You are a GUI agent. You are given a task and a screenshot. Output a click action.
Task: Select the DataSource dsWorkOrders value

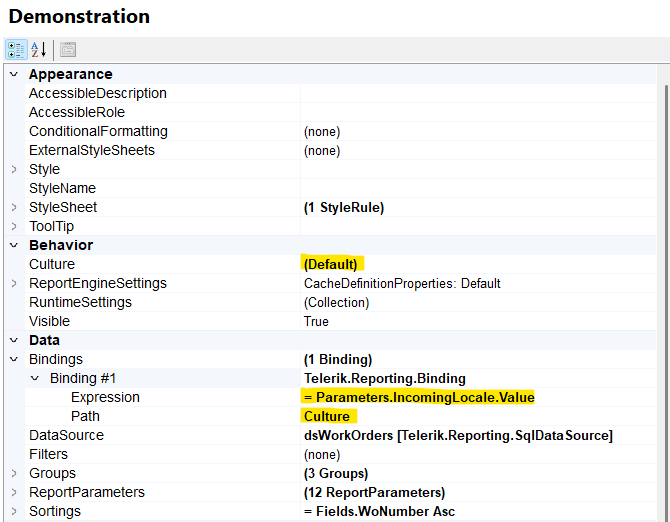(458, 435)
